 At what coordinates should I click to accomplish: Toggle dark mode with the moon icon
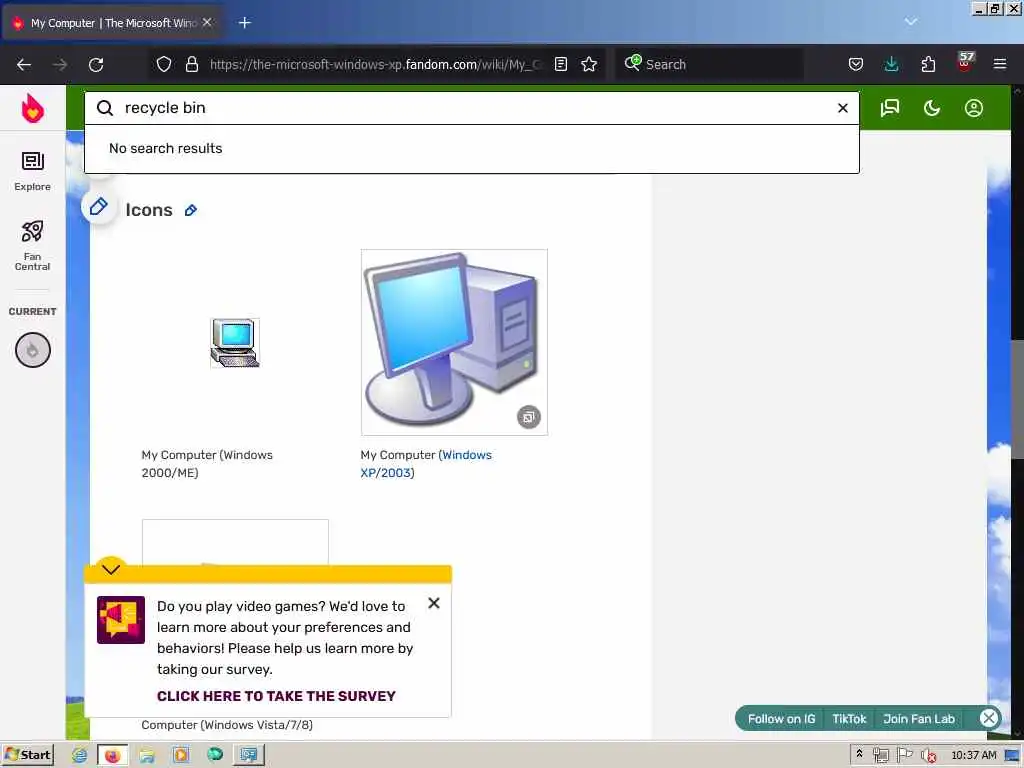point(932,108)
